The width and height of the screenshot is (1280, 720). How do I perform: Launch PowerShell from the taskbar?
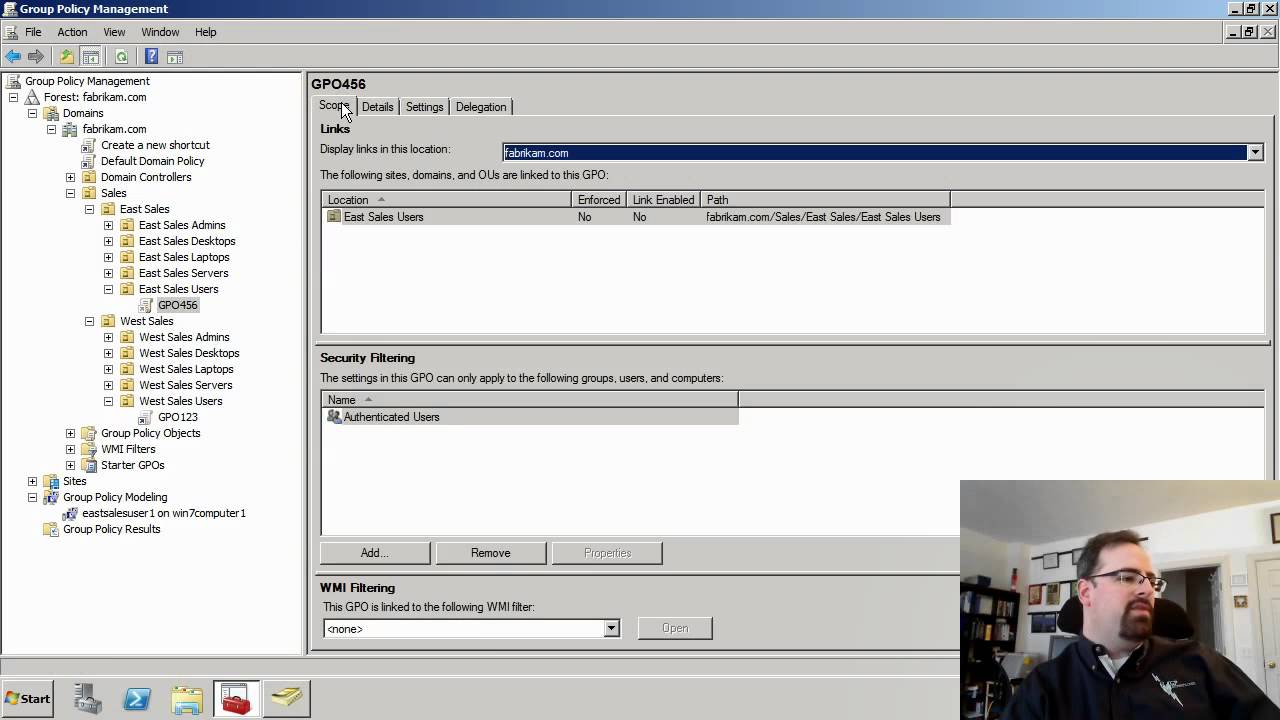(137, 699)
